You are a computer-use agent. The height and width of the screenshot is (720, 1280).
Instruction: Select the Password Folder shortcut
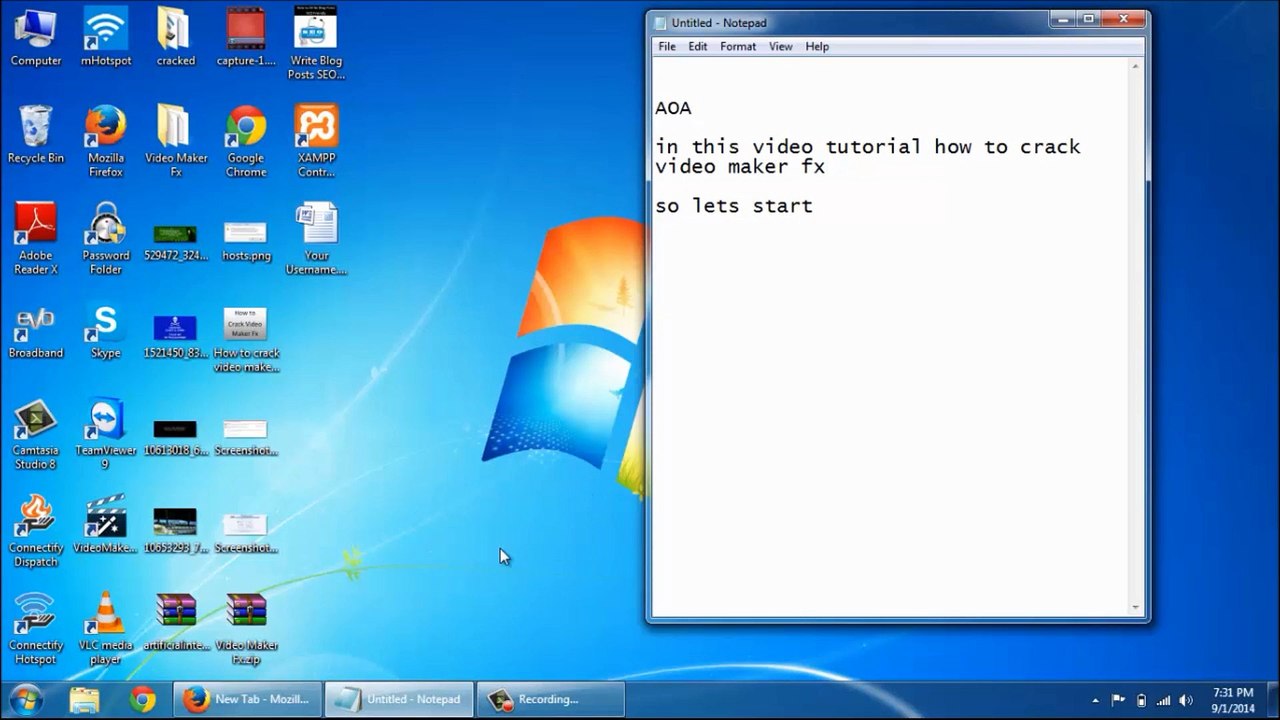(x=106, y=239)
